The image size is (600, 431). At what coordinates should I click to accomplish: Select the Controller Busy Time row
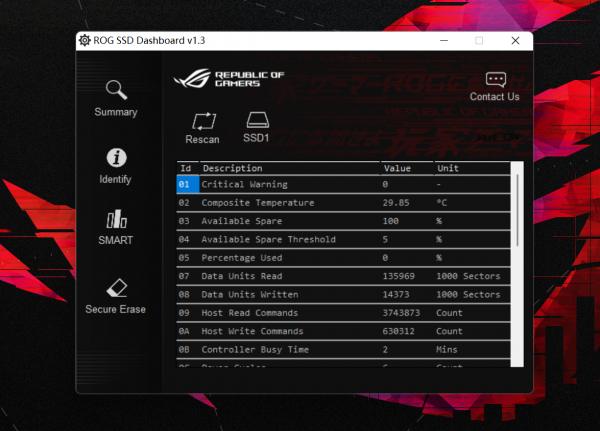[x=343, y=350]
